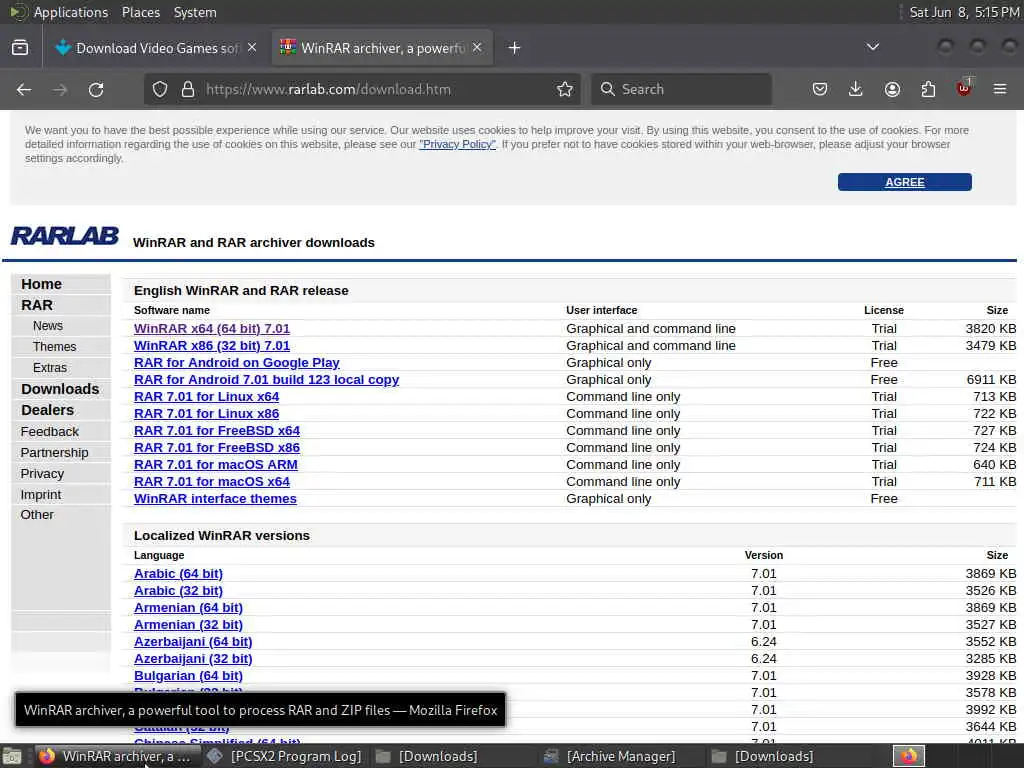Open the Applications menu
This screenshot has width=1024, height=768.
pyautogui.click(x=71, y=12)
